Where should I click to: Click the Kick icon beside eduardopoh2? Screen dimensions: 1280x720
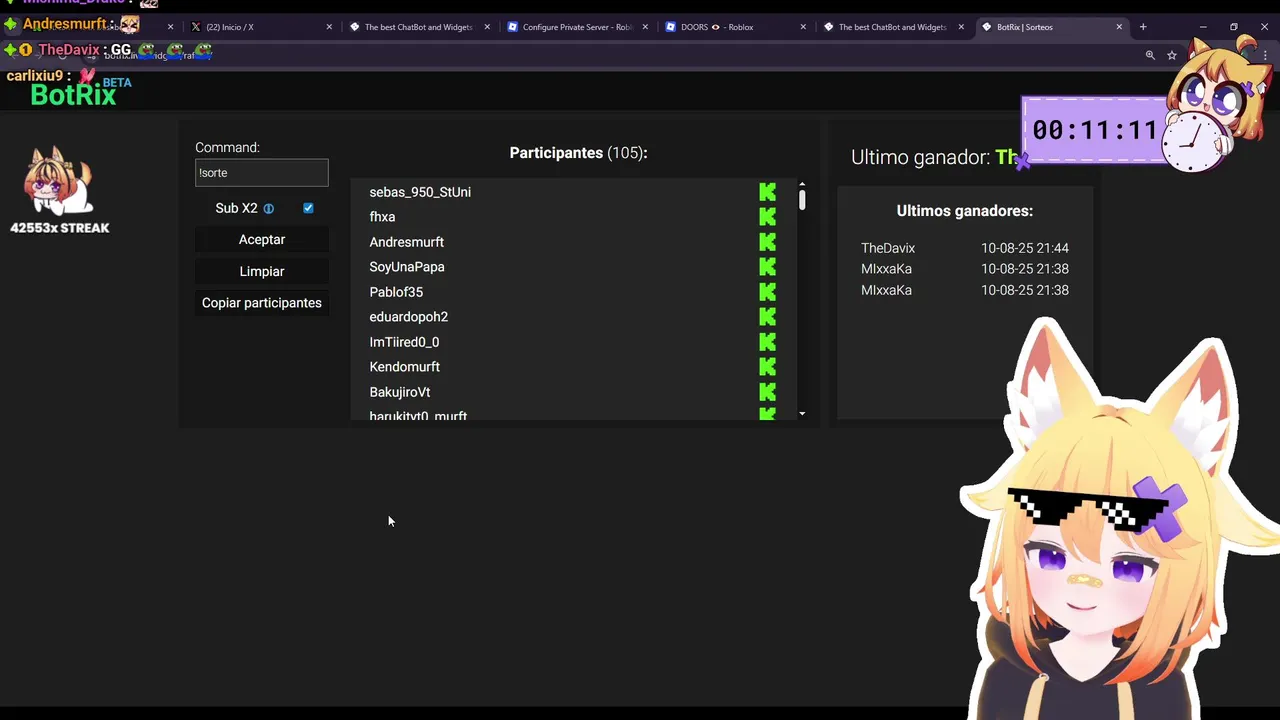pyautogui.click(x=767, y=317)
